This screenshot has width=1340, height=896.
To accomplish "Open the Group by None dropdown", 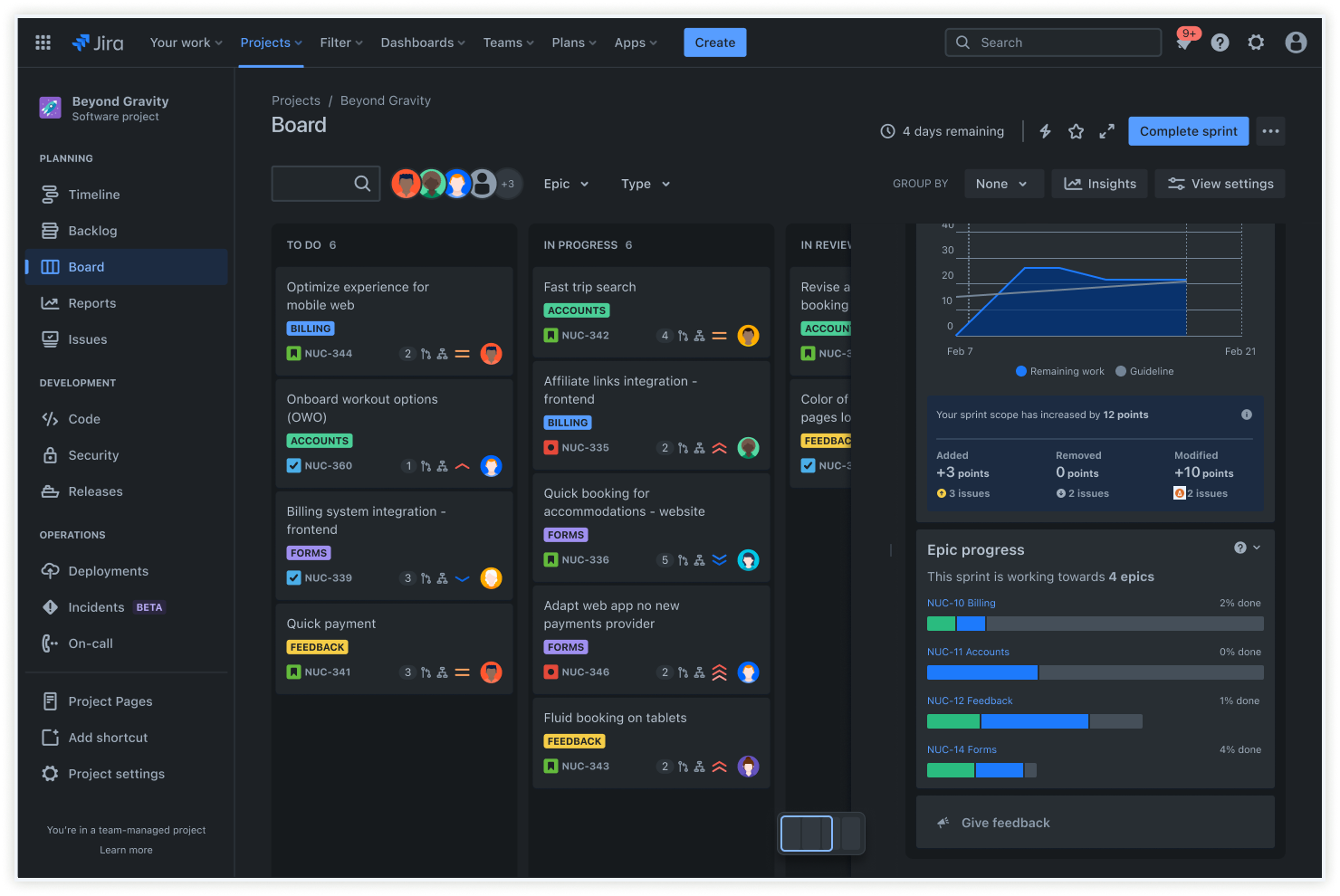I will point(1003,183).
